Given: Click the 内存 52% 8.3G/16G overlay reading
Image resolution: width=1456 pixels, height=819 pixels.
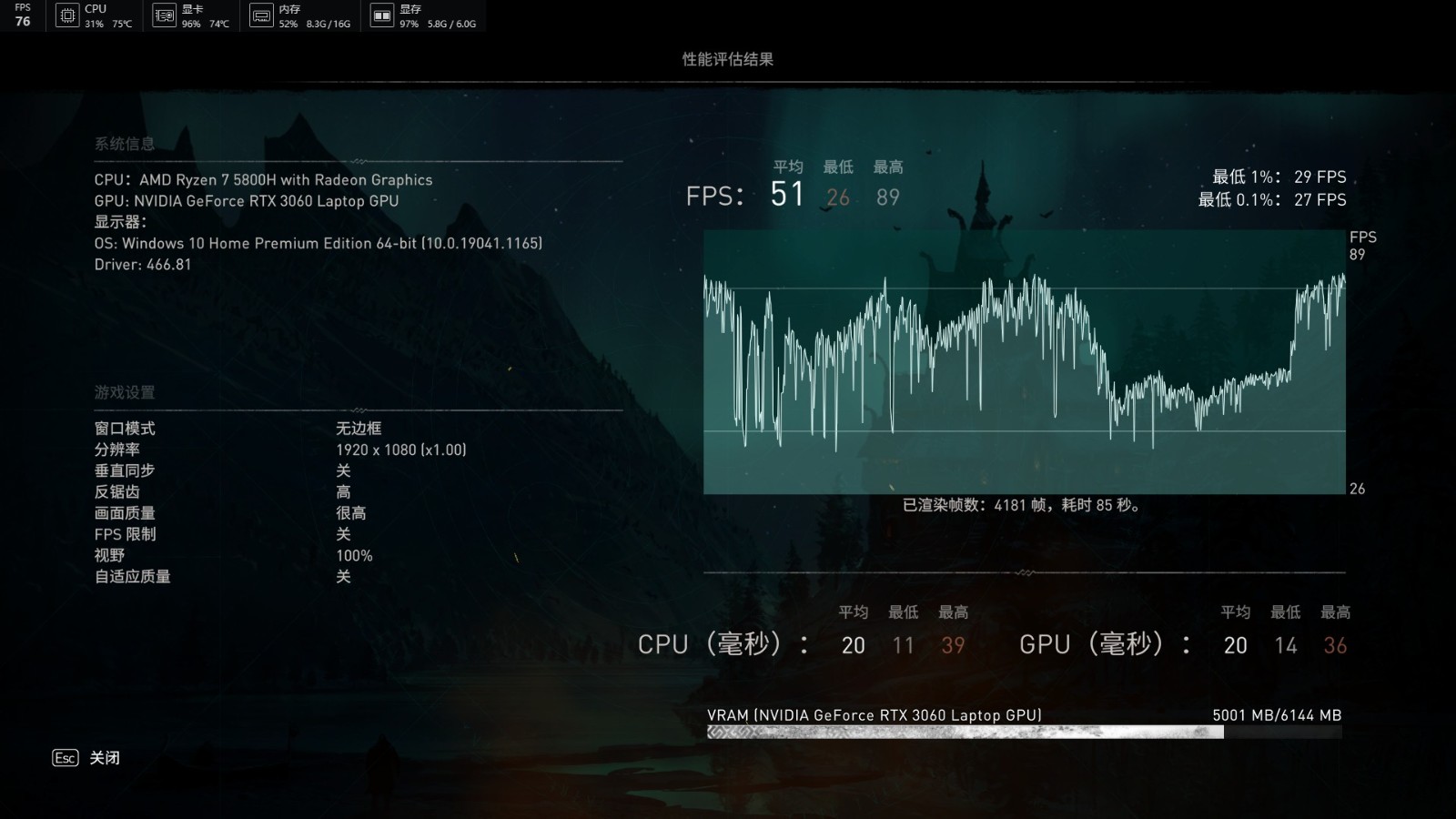Looking at the screenshot, I should (314, 16).
